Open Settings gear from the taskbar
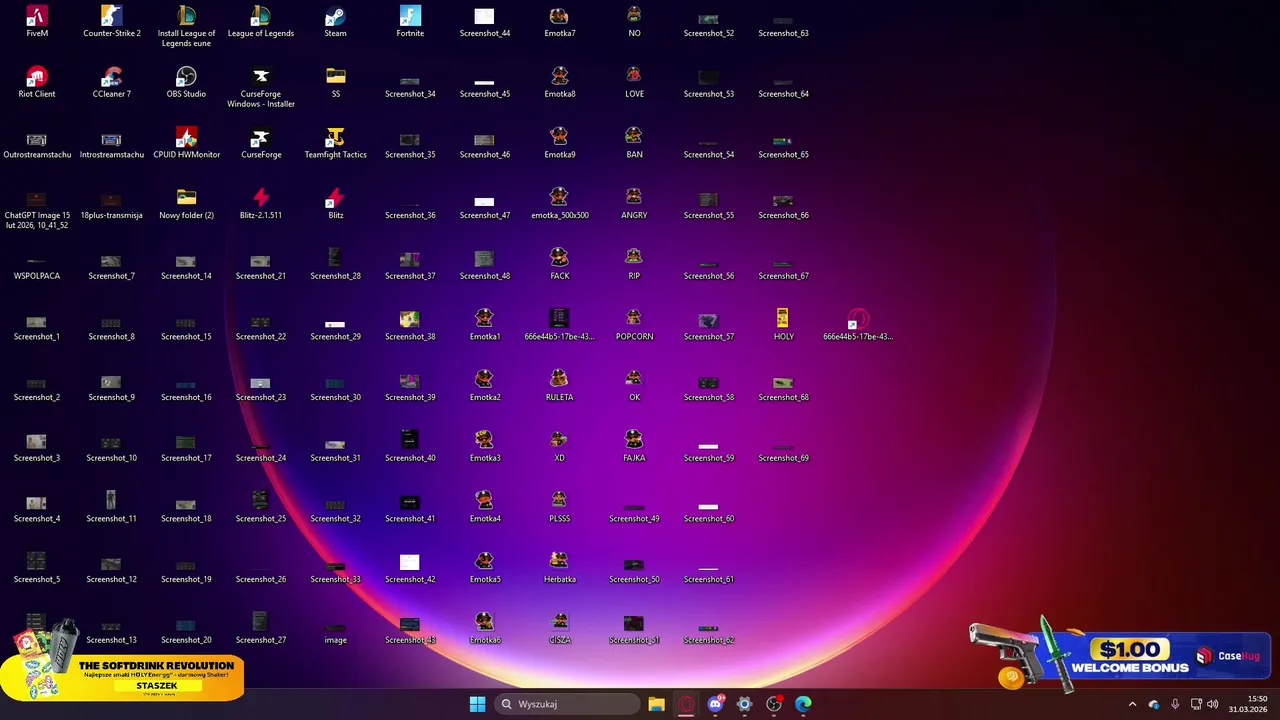The width and height of the screenshot is (1280, 720). [x=744, y=704]
